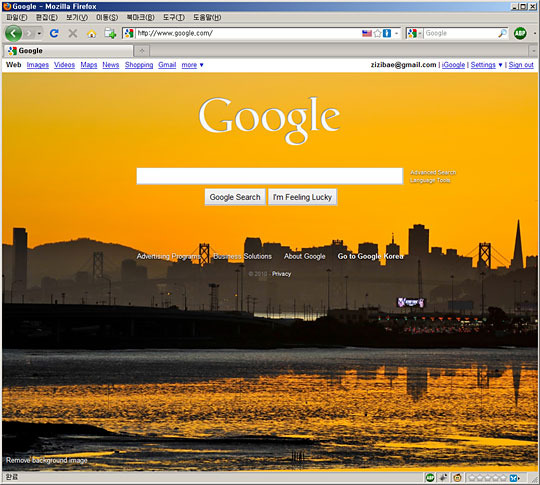Click the main Google search input box

coord(270,176)
